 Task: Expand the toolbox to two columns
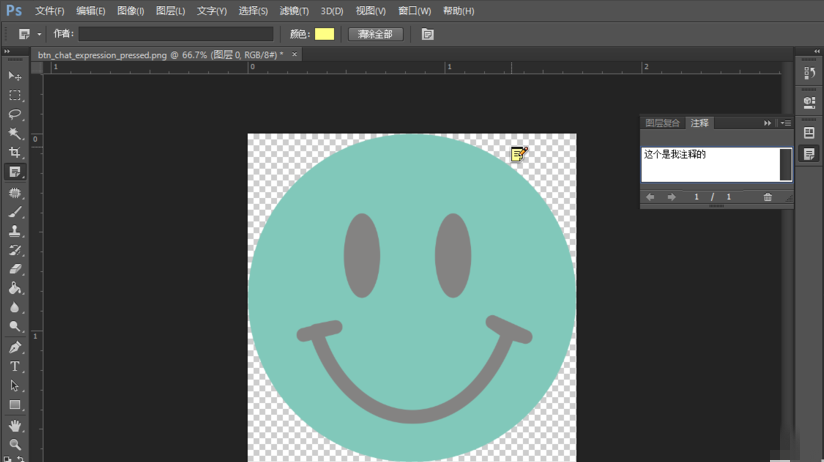(x=8, y=50)
